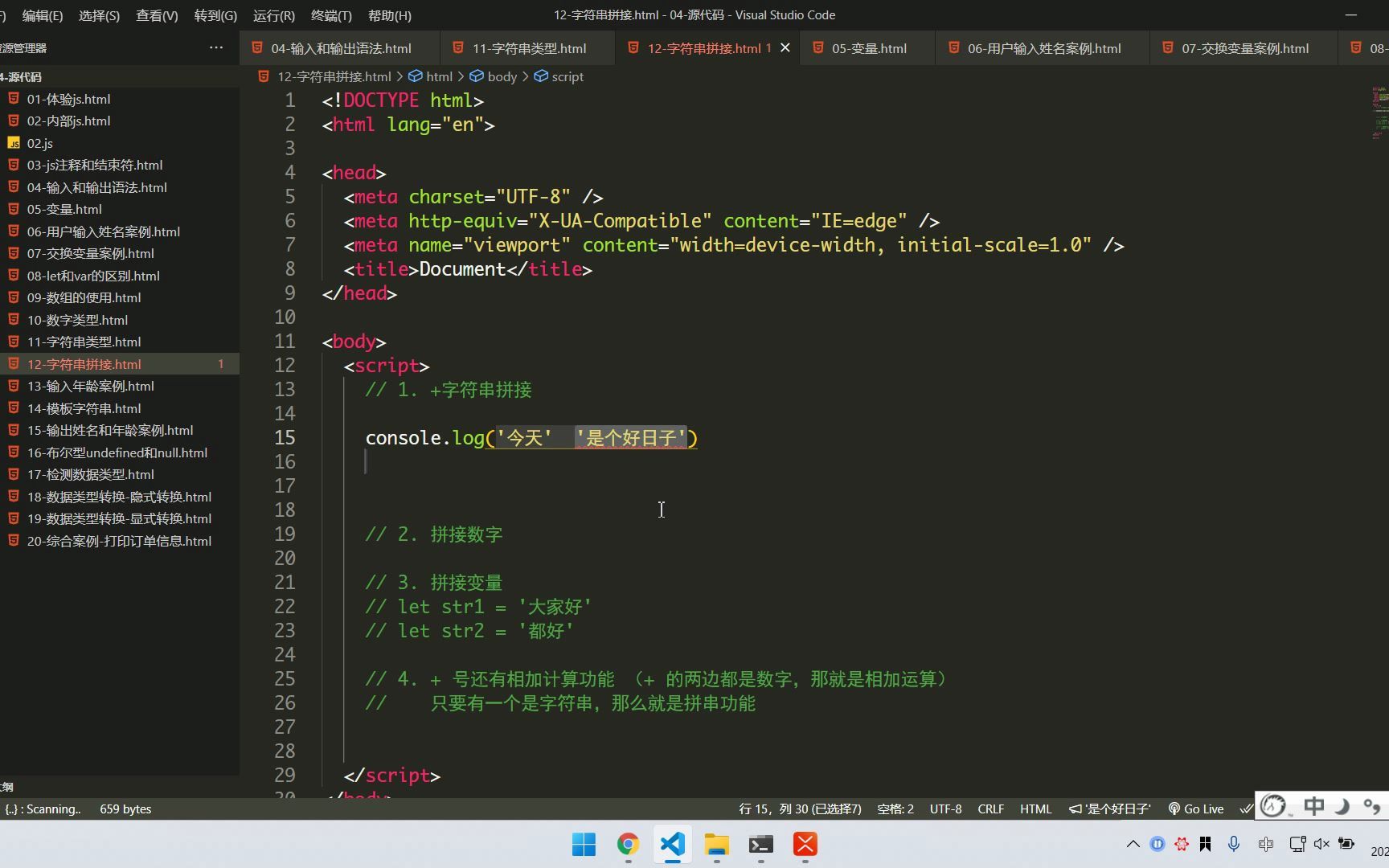The height and width of the screenshot is (868, 1389).
Task: Open 02.js file in explorer
Action: [x=120, y=143]
